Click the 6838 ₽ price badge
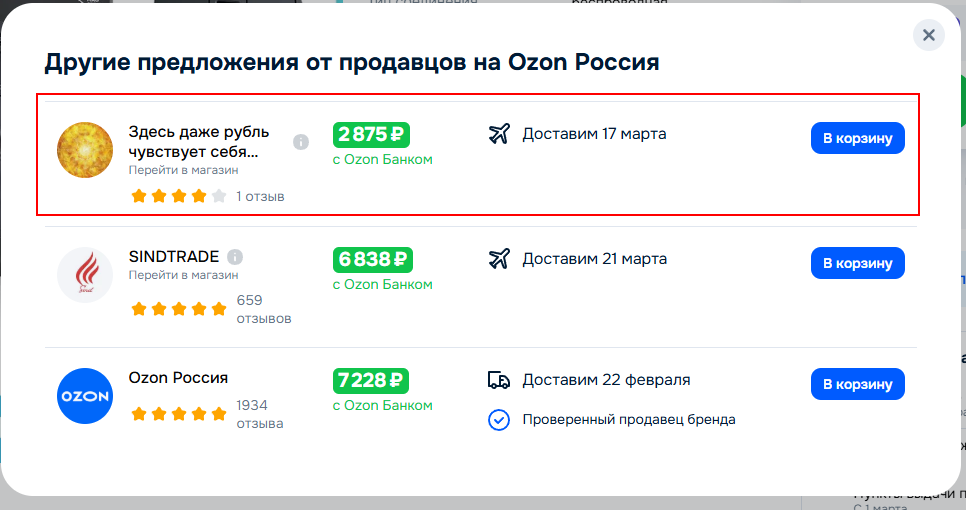This screenshot has height=510, width=966. tap(372, 260)
